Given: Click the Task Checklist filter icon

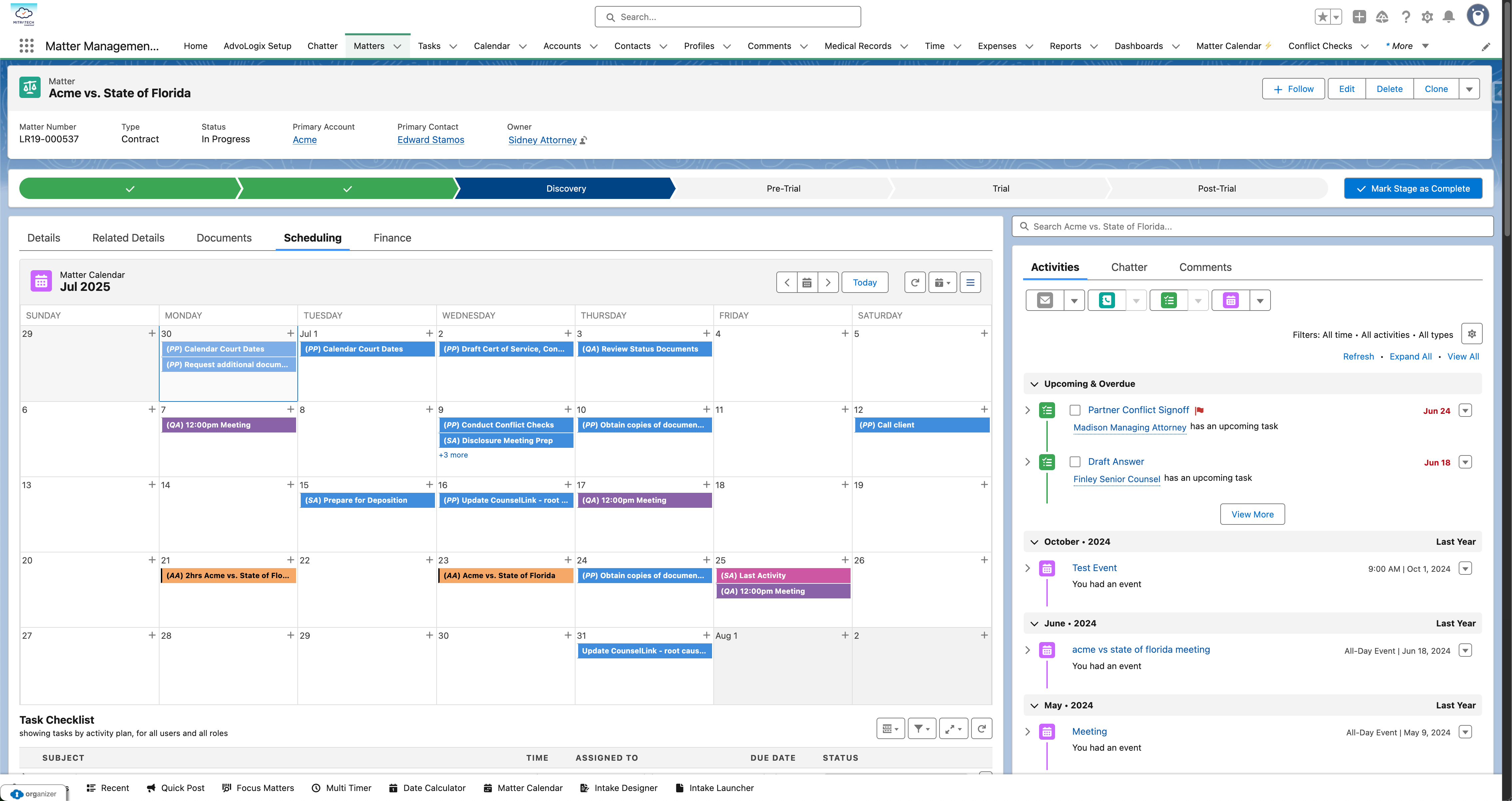Looking at the screenshot, I should tap(922, 729).
